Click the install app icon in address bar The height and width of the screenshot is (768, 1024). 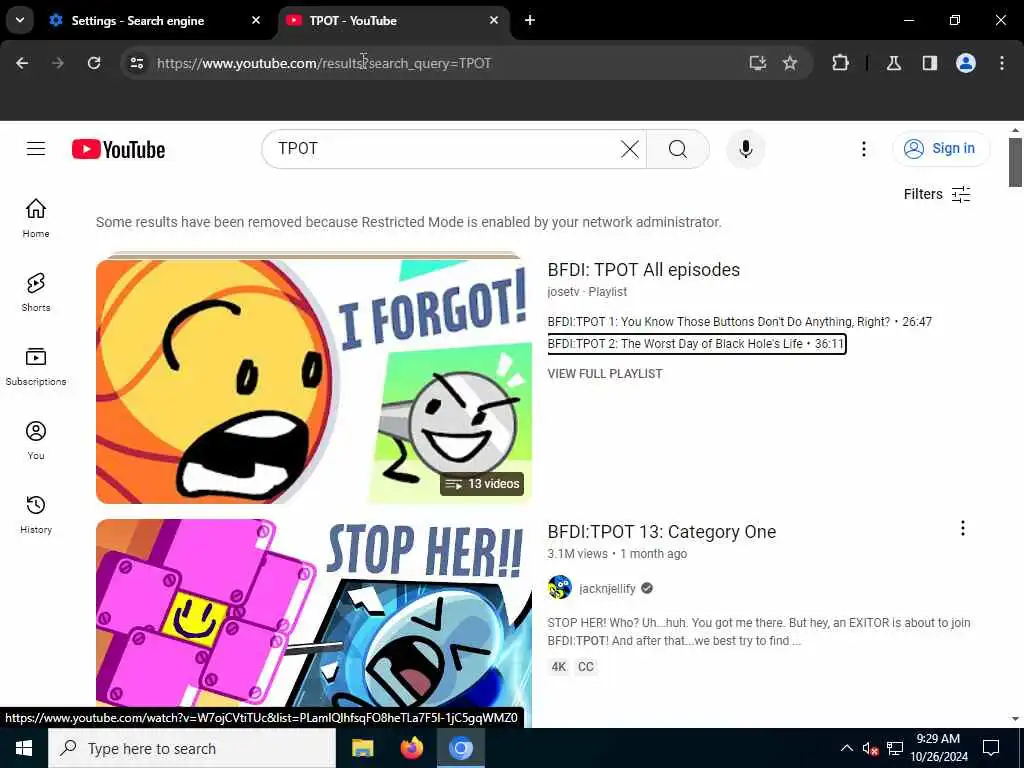pyautogui.click(x=758, y=63)
